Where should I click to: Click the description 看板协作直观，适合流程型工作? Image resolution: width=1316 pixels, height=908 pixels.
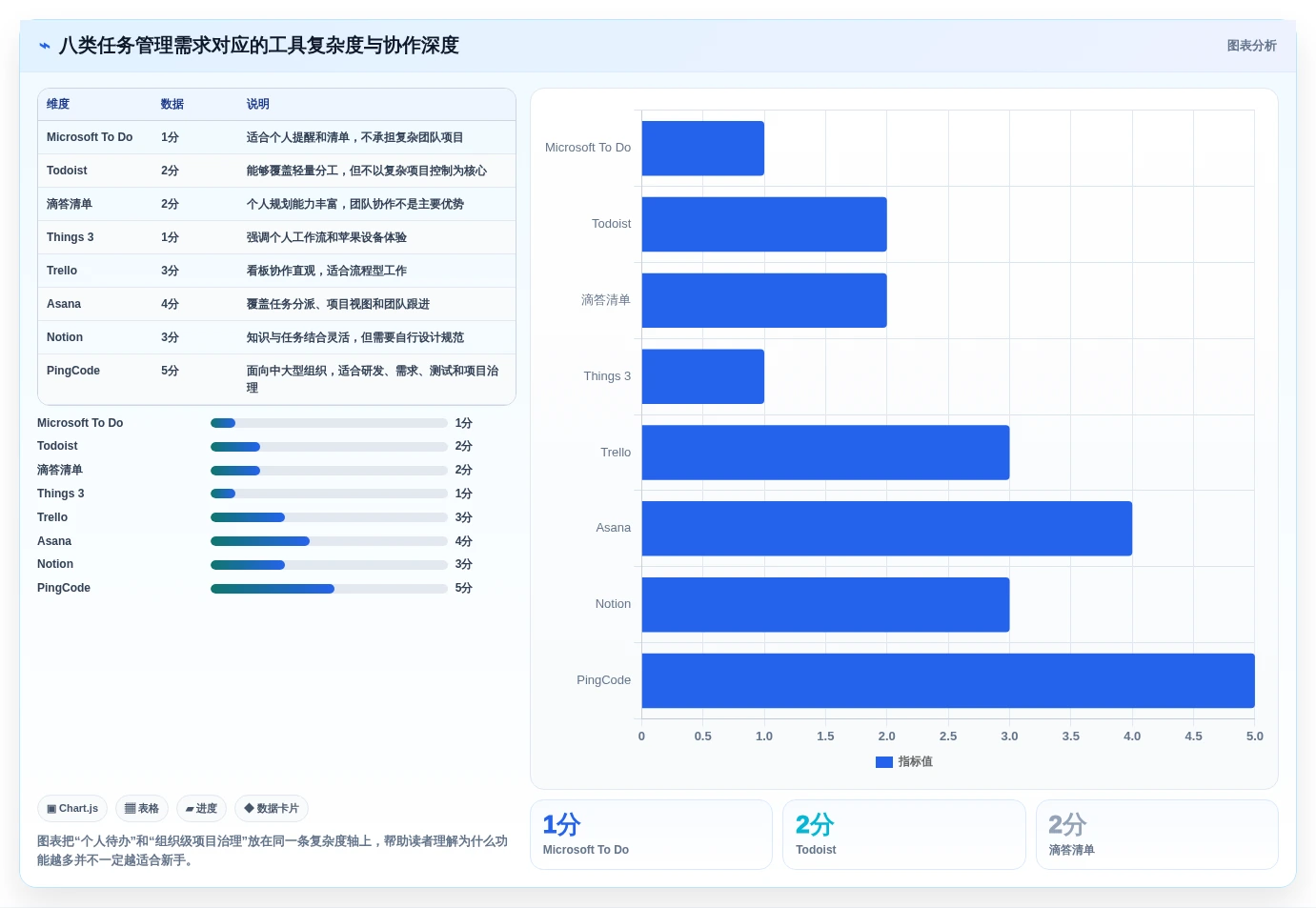pyautogui.click(x=327, y=272)
